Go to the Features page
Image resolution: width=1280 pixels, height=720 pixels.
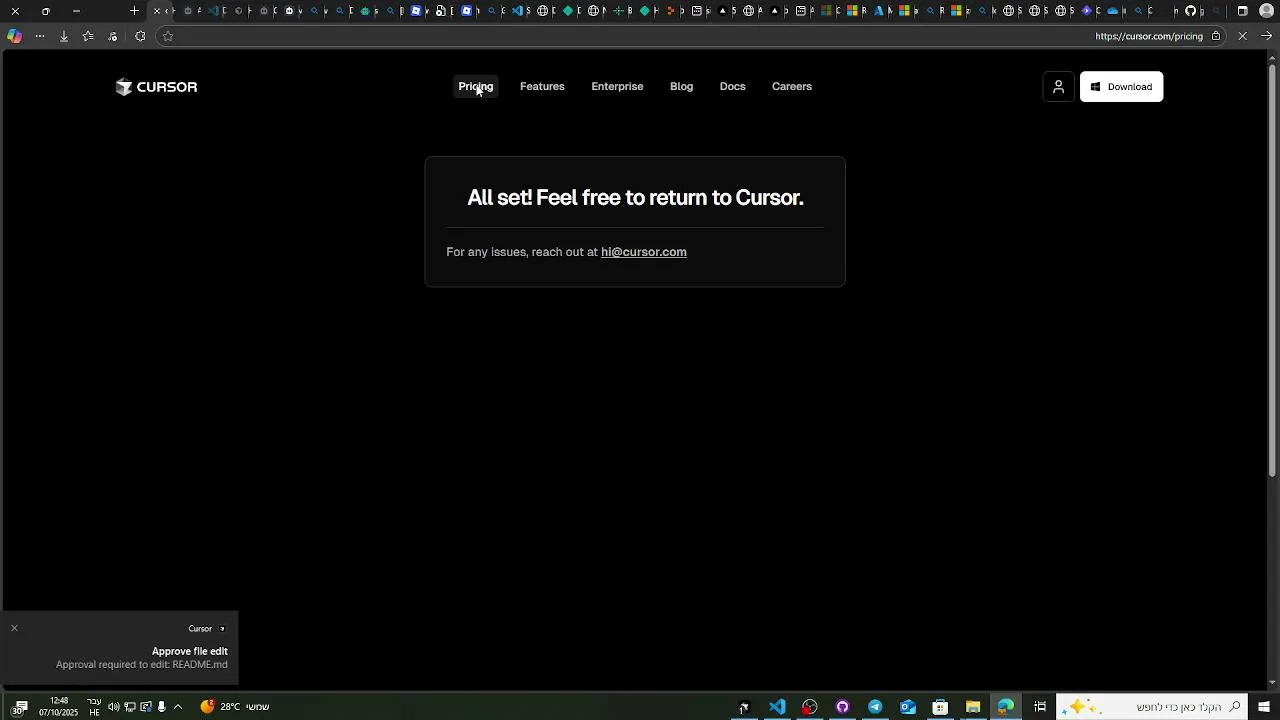coord(542,87)
